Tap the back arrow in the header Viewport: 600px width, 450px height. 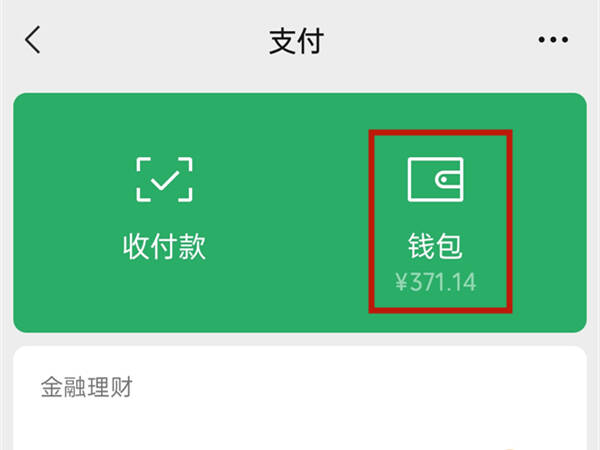(33, 39)
